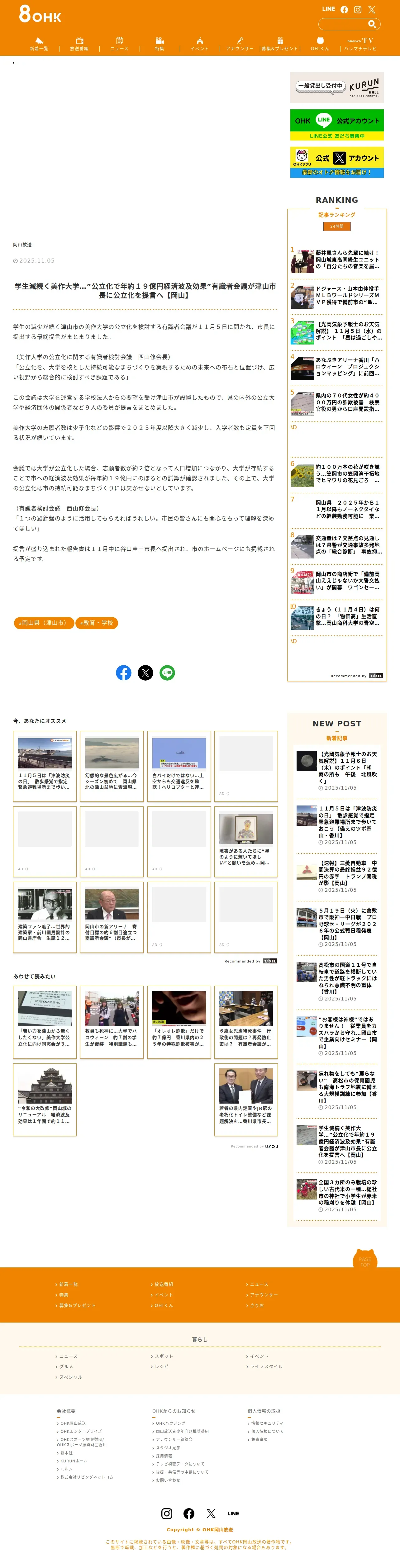Open the 募集&プレゼント navigation item
Viewport: 400px width, 1568px height.
[280, 45]
